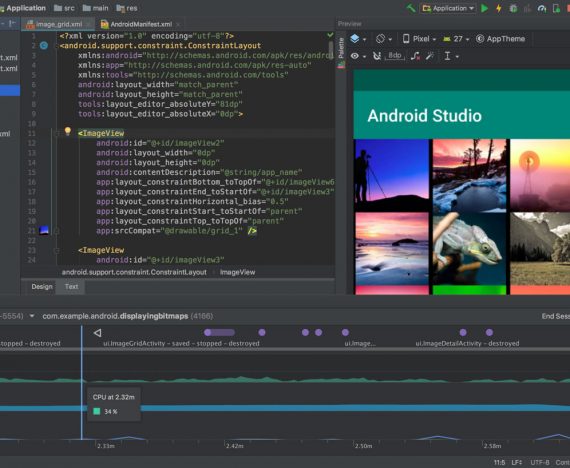The width and height of the screenshot is (570, 468).
Task: Switch to the Design editor tab
Action: pos(42,287)
